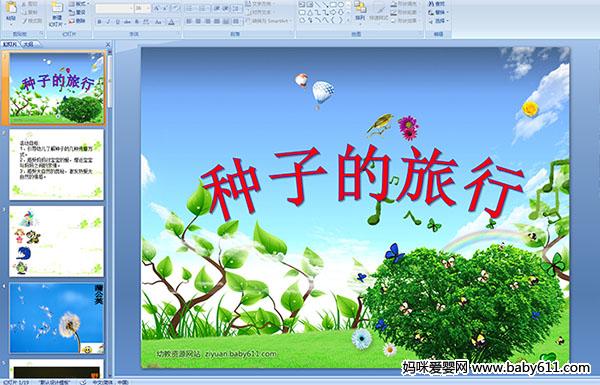This screenshot has height=385, width=600.
Task: Switch to the Slides pane tab
Action: pos(10,44)
